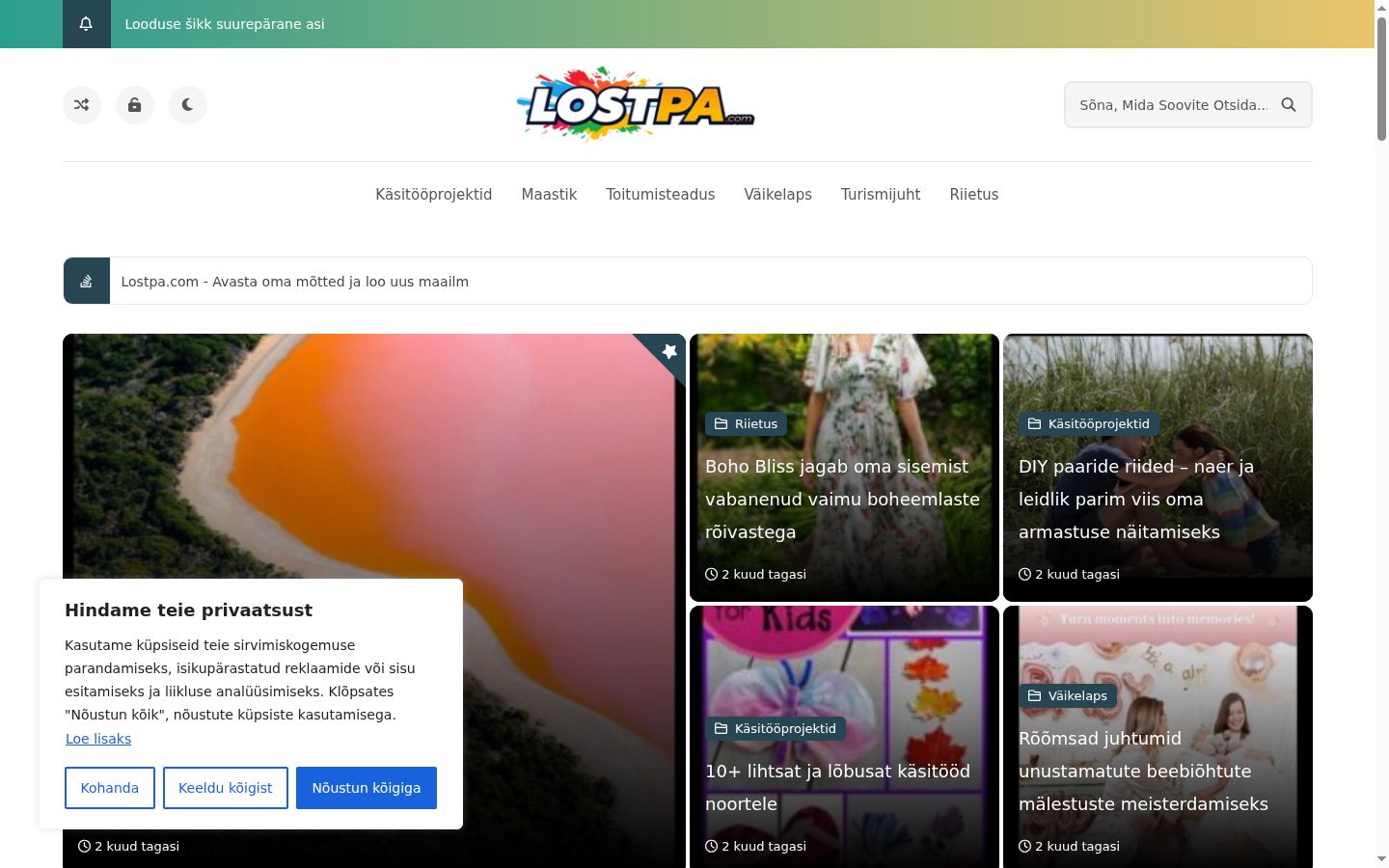Open the Käsitööprojektid menu item
This screenshot has width=1389, height=868.
click(434, 194)
